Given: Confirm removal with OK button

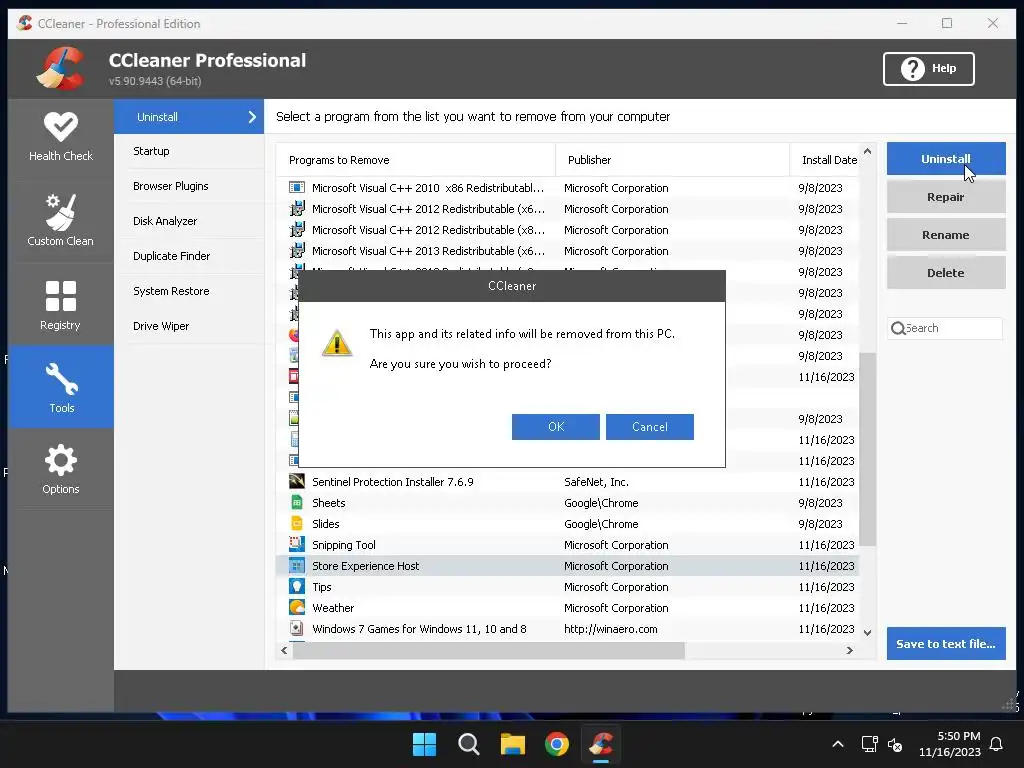Looking at the screenshot, I should coord(556,426).
